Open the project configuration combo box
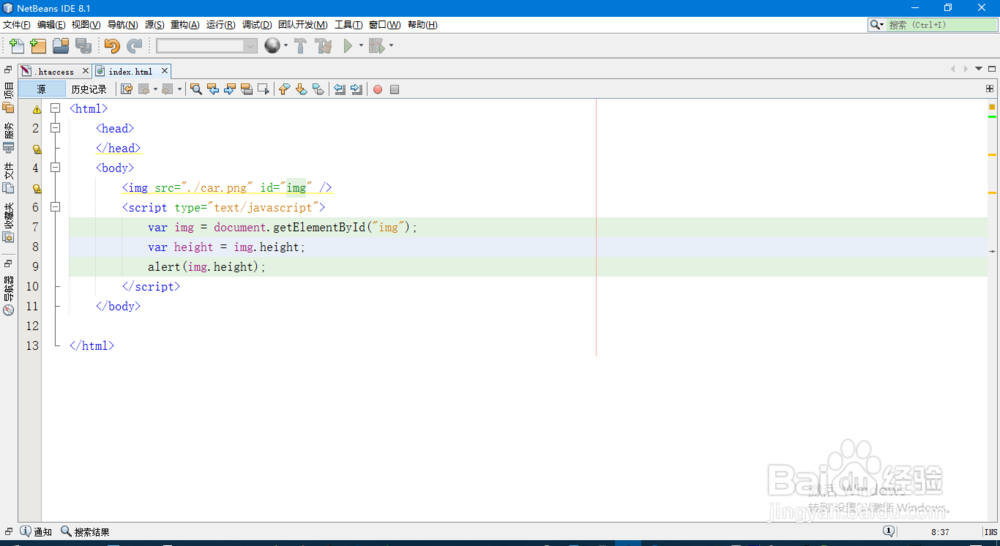Viewport: 1000px width, 546px height. tap(207, 46)
